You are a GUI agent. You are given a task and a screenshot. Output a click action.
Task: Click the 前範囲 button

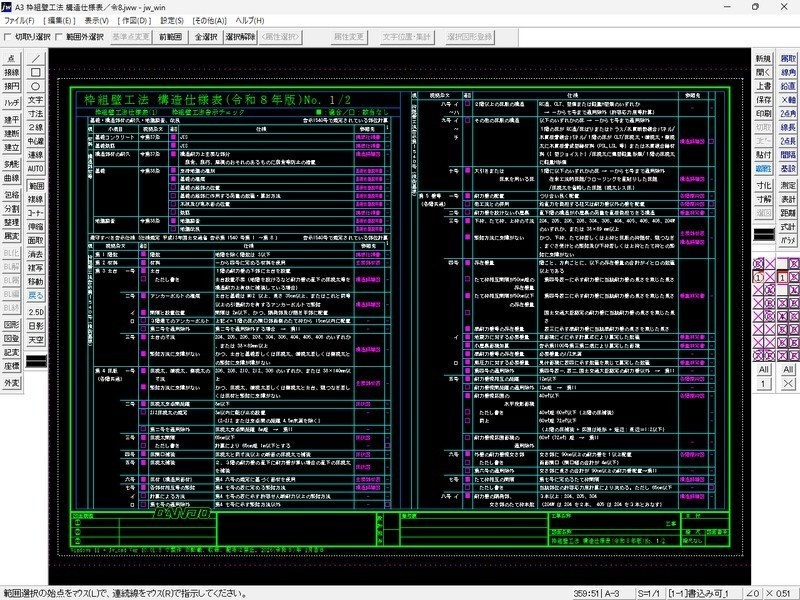(169, 37)
